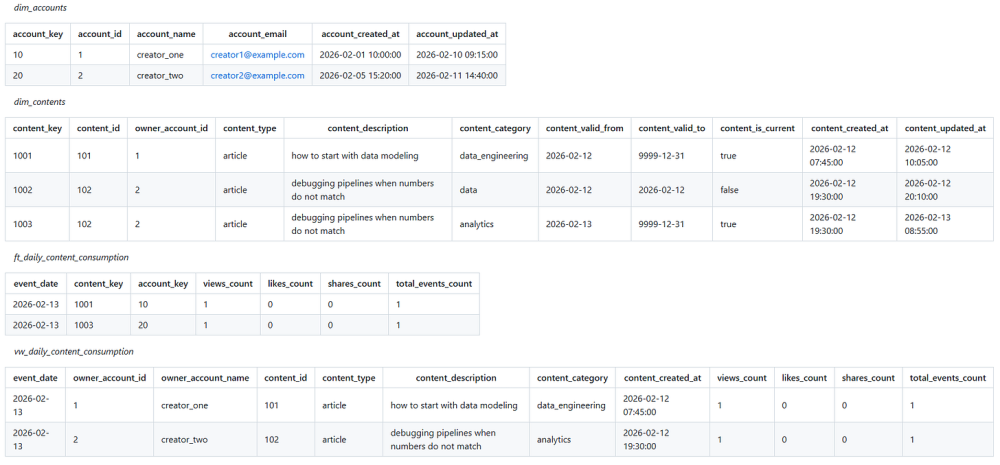Click the "account_updated_at" column header

pos(457,34)
